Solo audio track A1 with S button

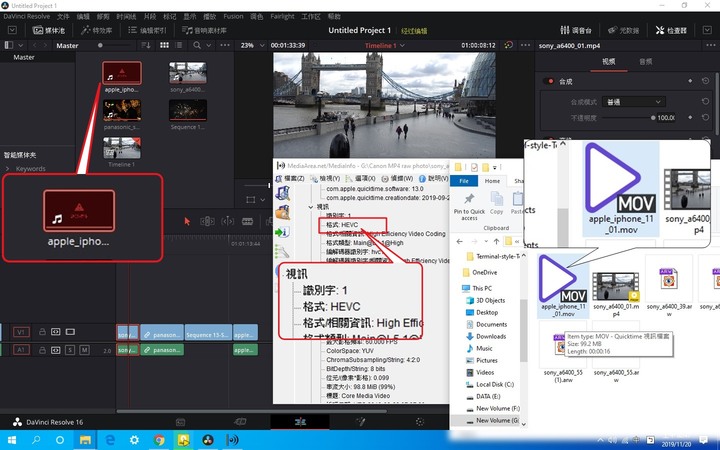[x=70, y=350]
